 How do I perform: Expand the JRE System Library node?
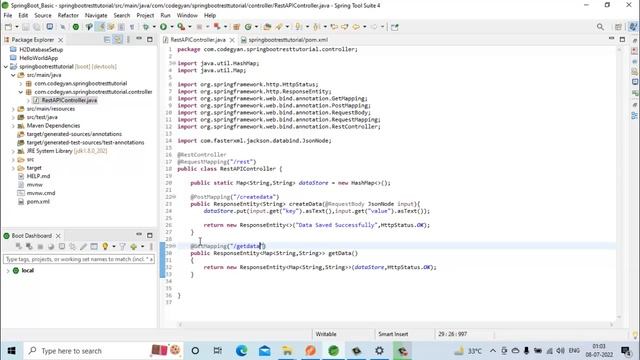pos(13,151)
